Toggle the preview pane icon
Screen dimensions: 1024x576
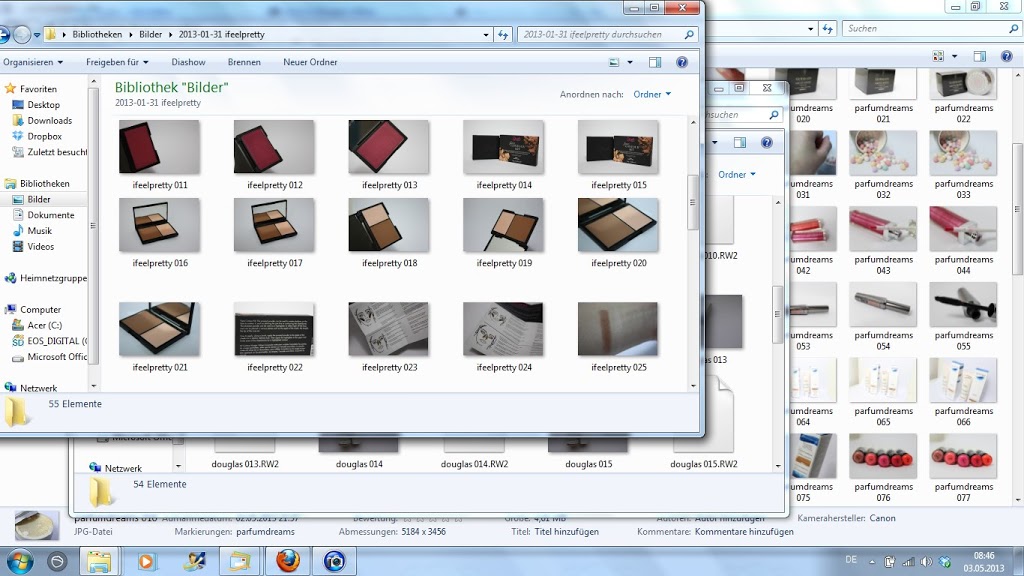[x=655, y=62]
